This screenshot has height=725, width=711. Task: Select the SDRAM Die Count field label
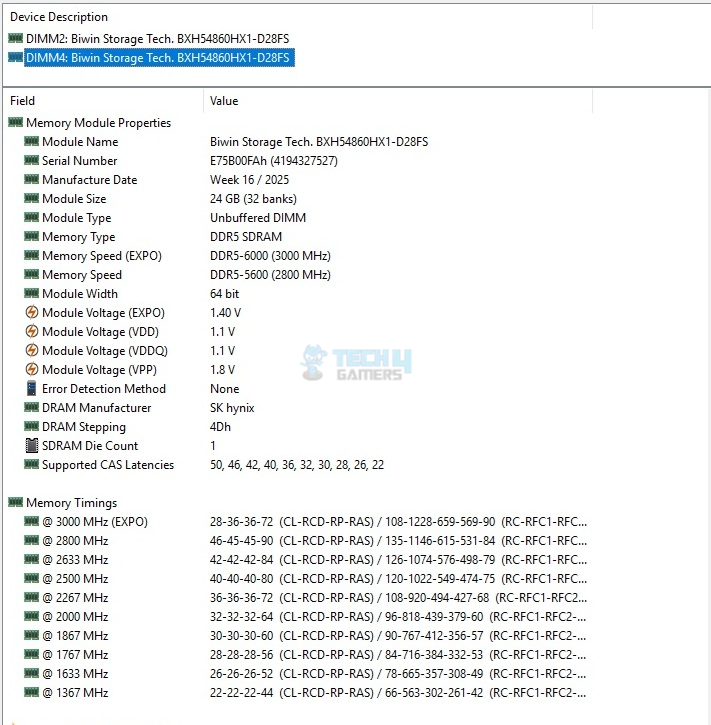[90, 446]
